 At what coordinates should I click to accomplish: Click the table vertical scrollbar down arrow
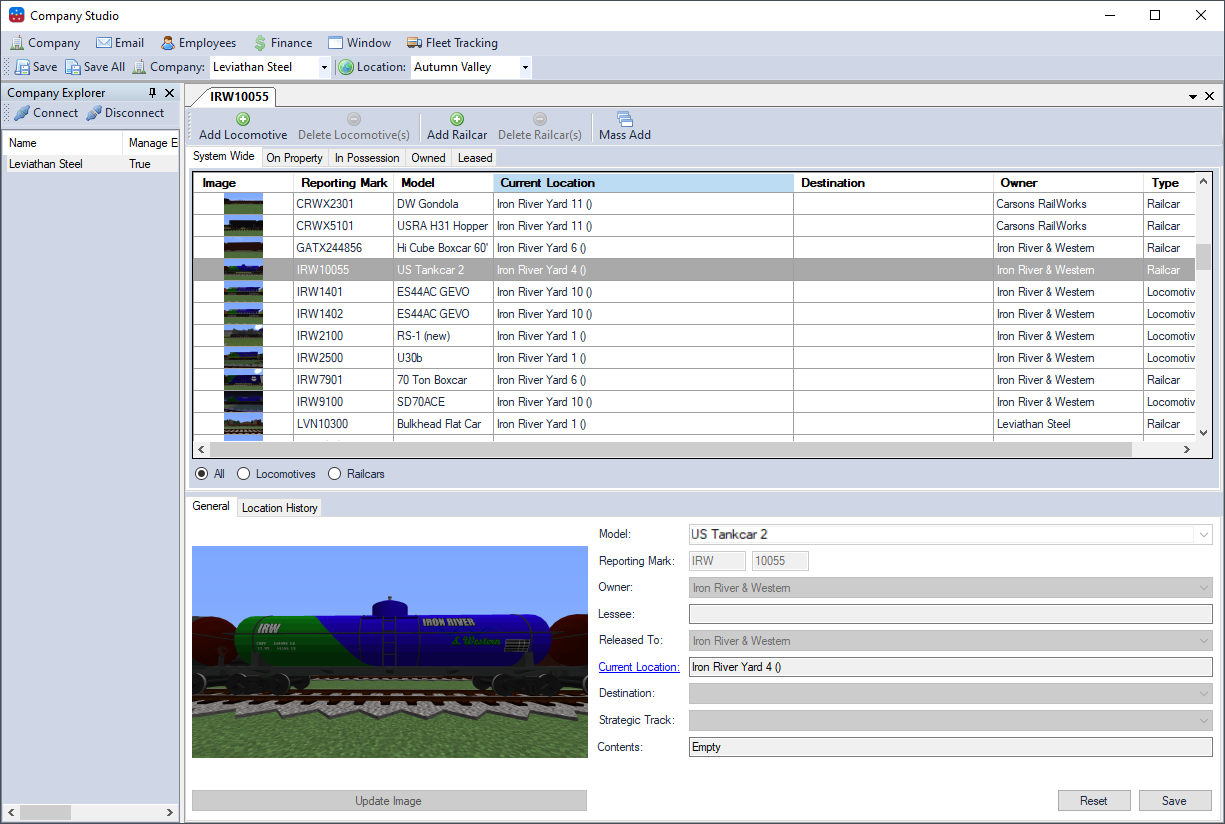coord(1204,433)
